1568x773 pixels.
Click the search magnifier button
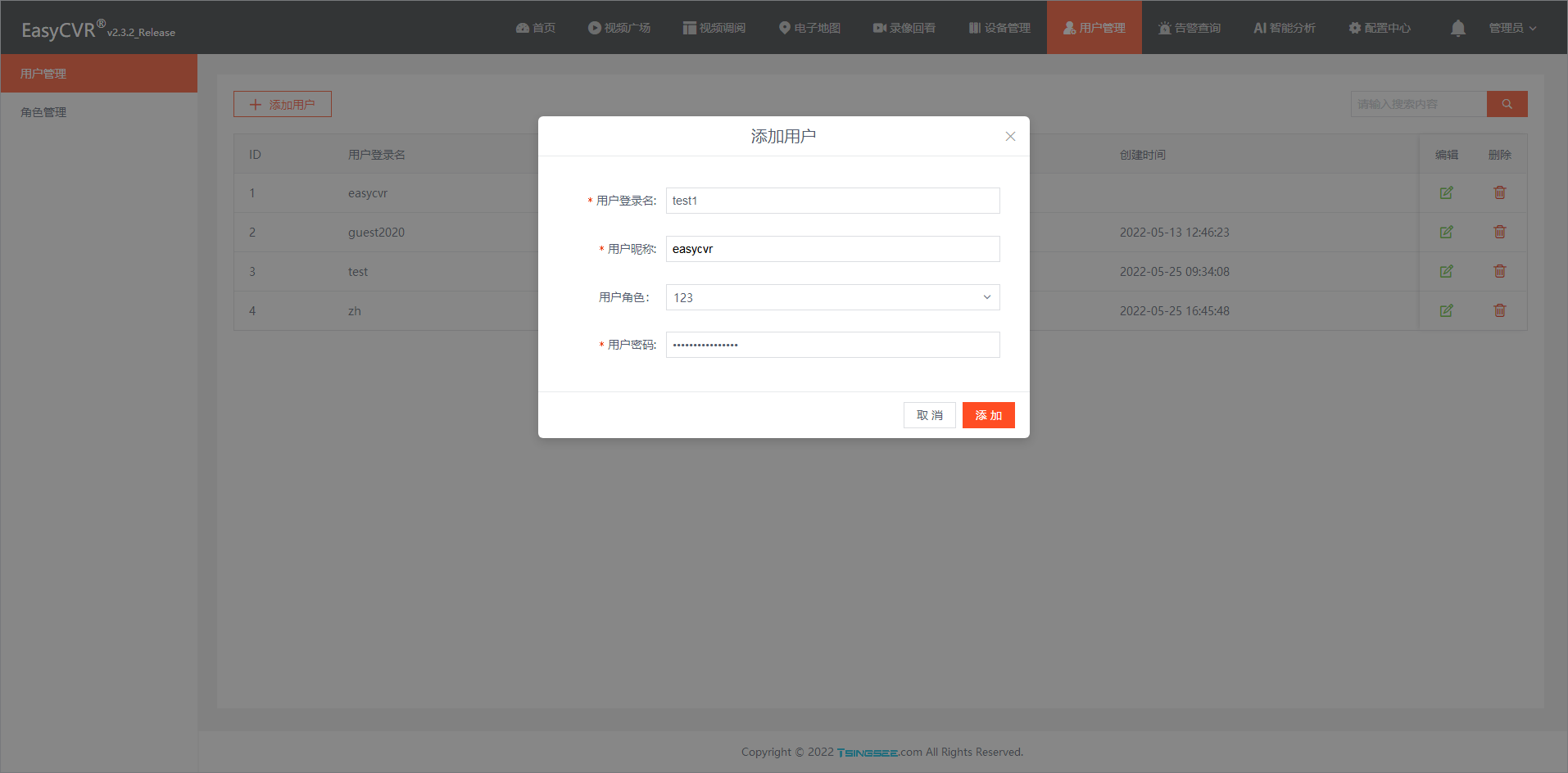coord(1507,104)
